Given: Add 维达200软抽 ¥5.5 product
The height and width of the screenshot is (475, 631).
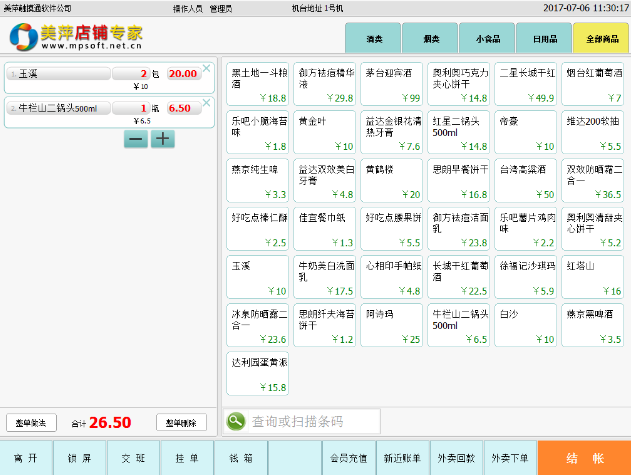Looking at the screenshot, I should [593, 132].
